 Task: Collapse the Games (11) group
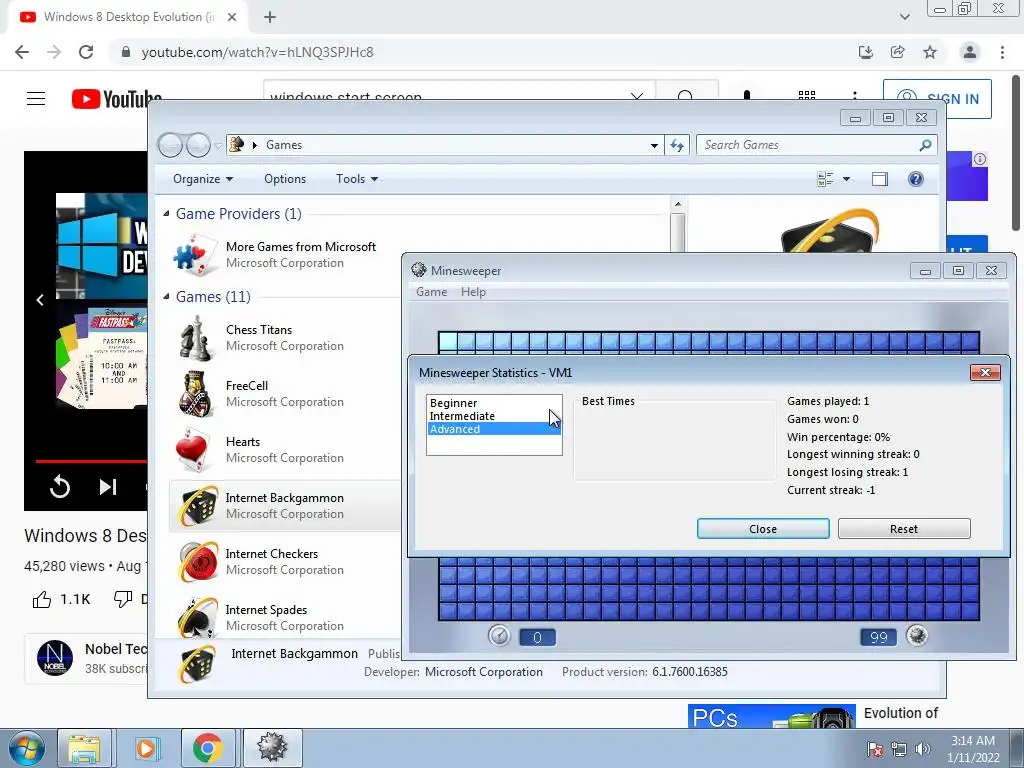pos(166,296)
